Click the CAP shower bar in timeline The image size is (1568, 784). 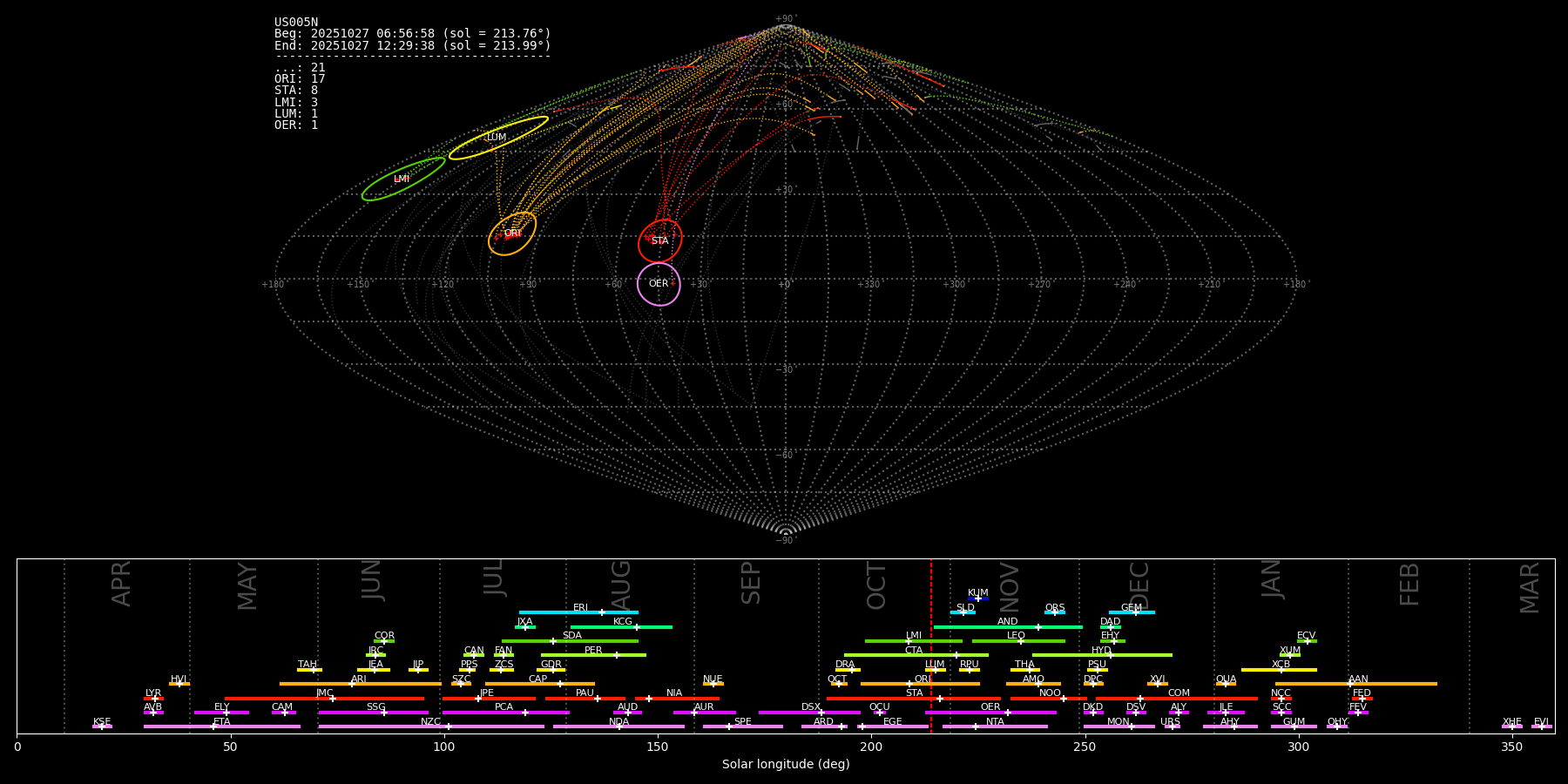point(539,684)
